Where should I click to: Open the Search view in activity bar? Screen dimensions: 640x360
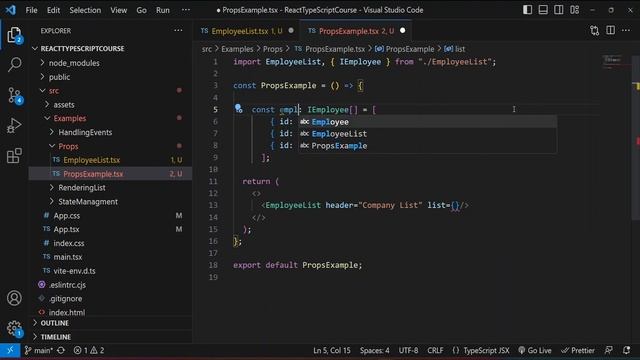[x=14, y=64]
